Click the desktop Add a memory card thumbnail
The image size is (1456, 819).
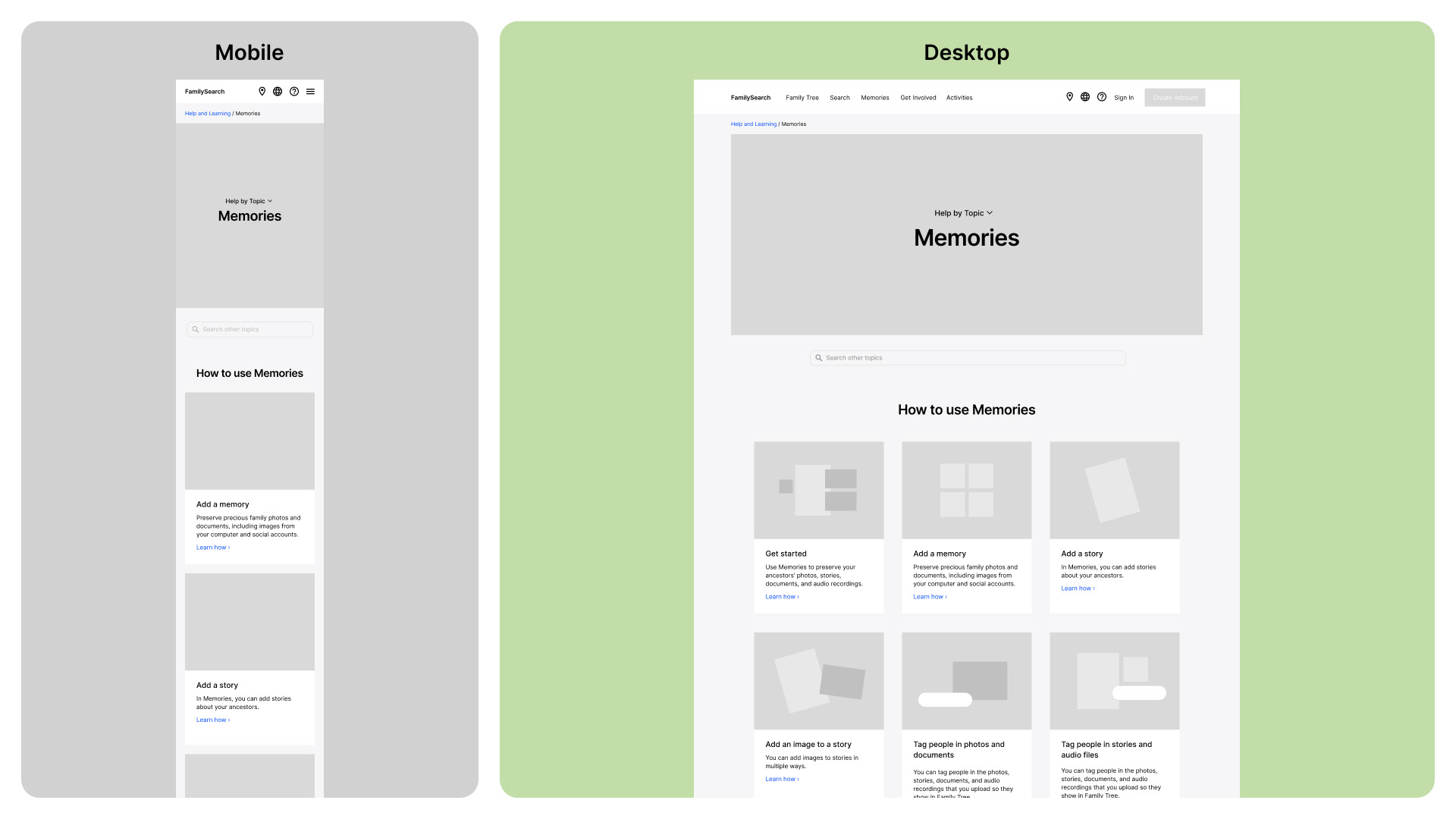pos(967,491)
